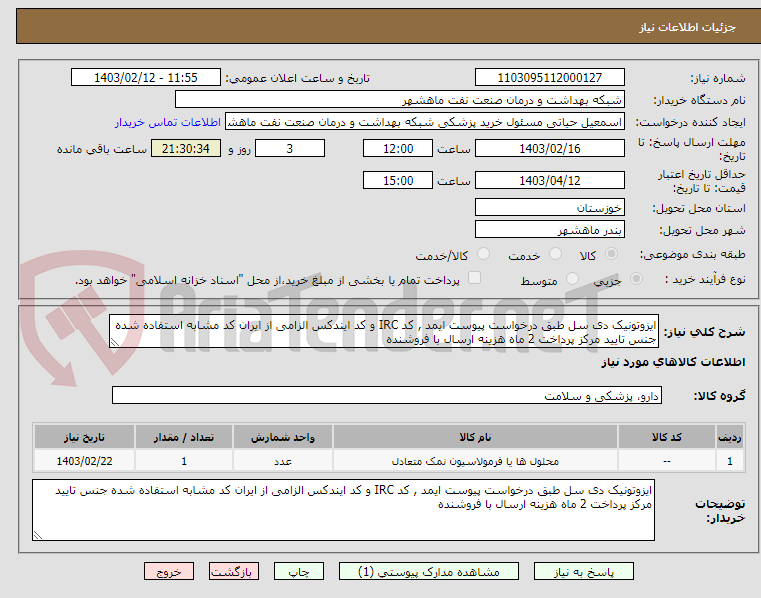Click the اطلاعات کالاهای مورد نیاز heading
The image size is (761, 598).
(673, 362)
